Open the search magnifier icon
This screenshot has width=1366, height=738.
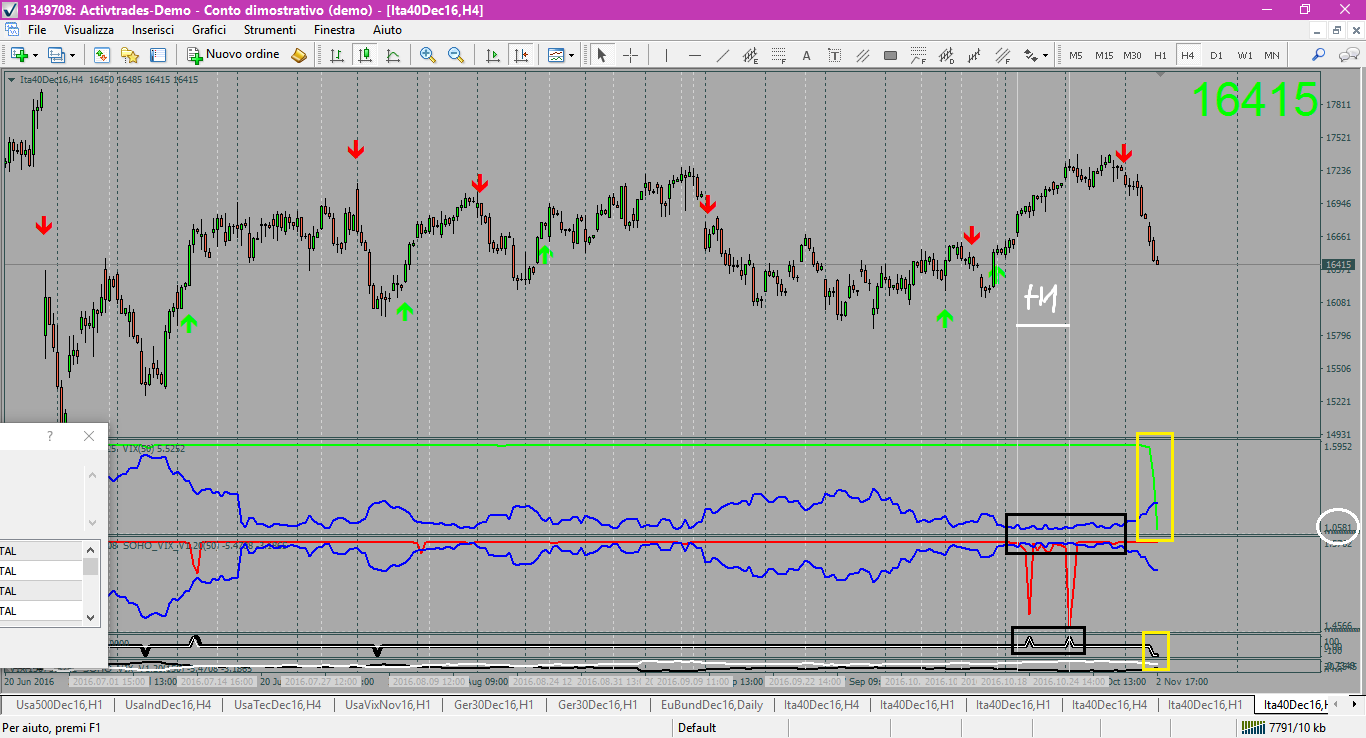tap(1319, 55)
